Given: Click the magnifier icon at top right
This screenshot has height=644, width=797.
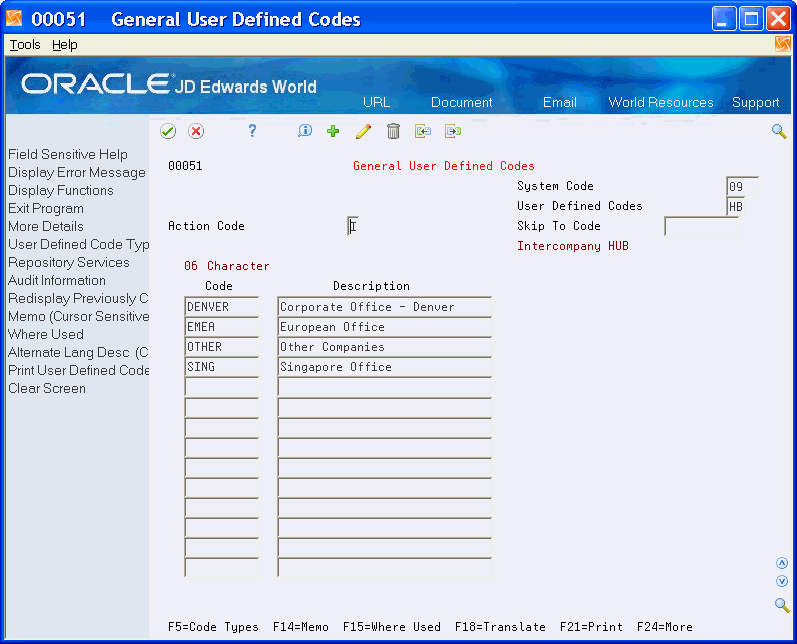Looking at the screenshot, I should [x=779, y=131].
